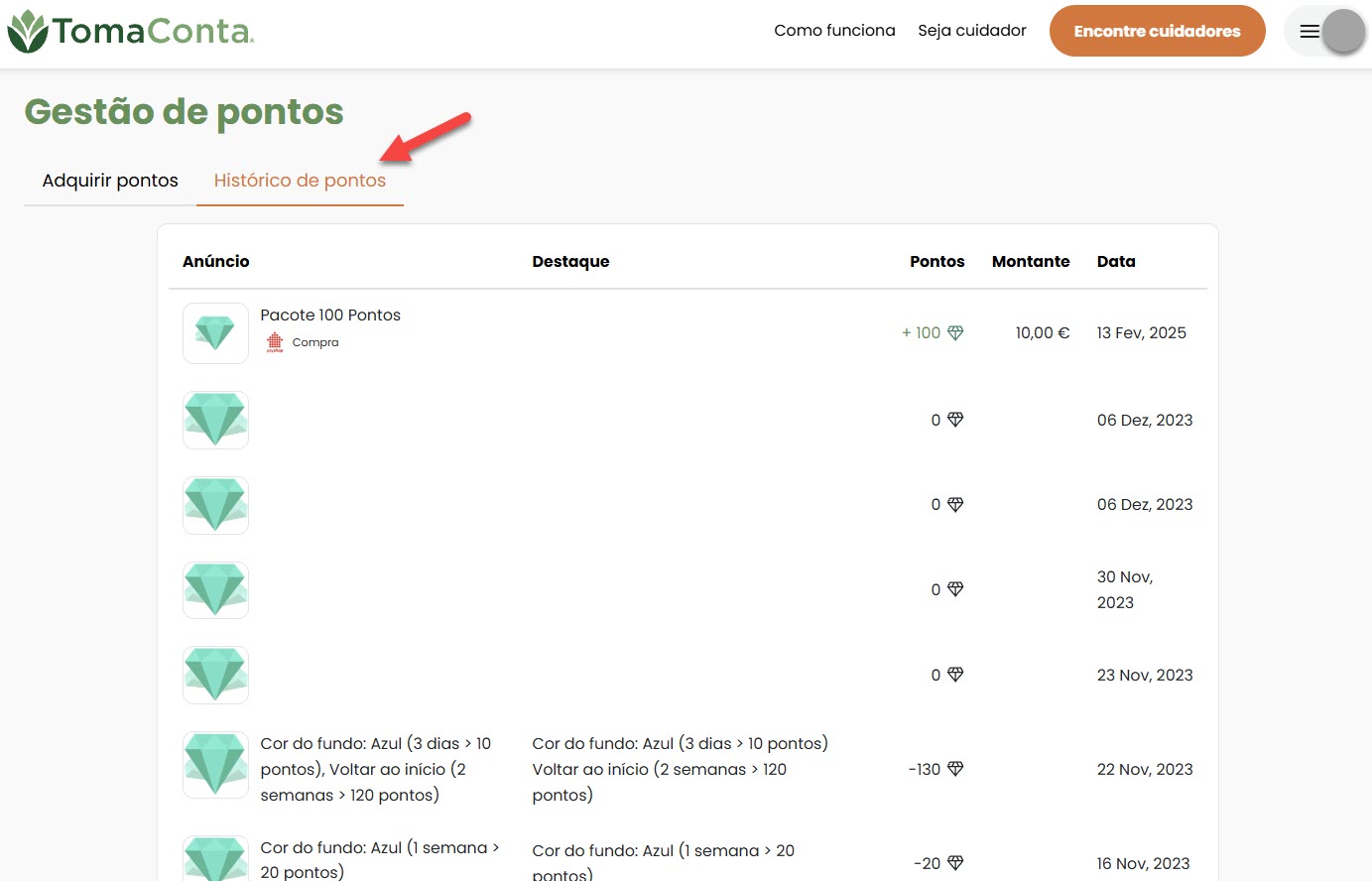Click the points diamond icon in 30 Nov row
The image size is (1372, 881).
coord(955,589)
